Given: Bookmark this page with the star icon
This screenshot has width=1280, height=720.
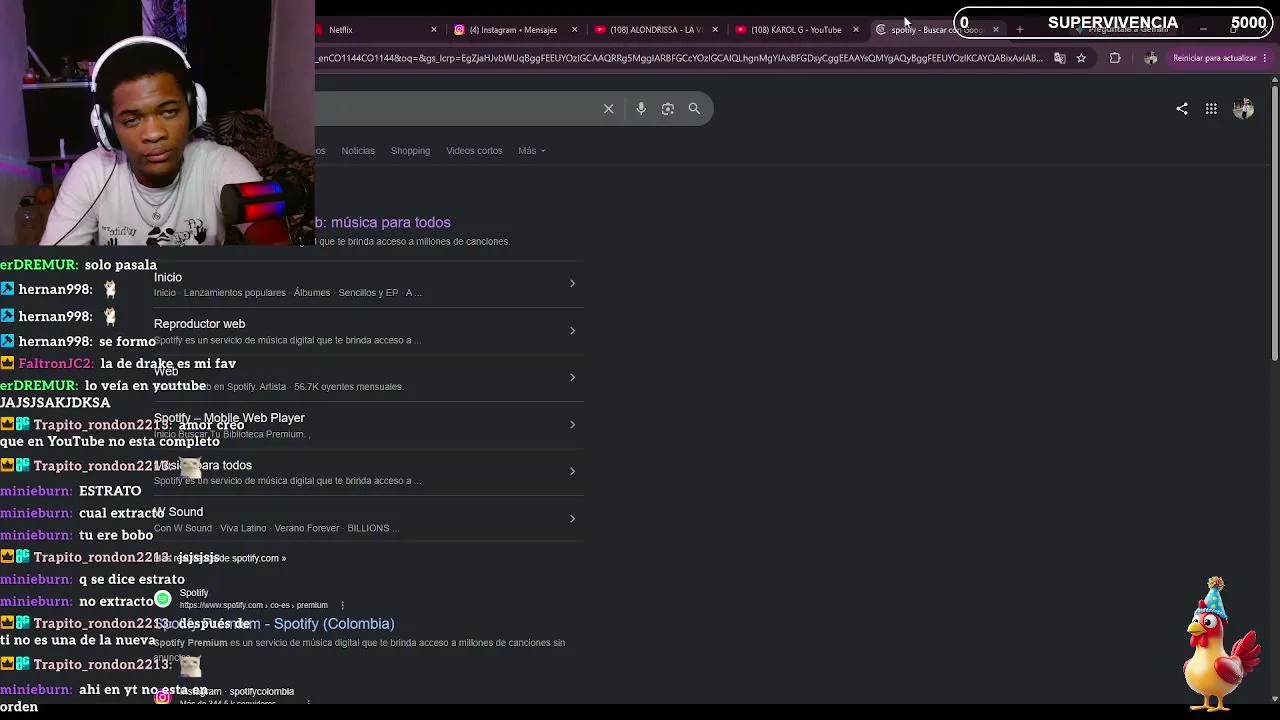Looking at the screenshot, I should [1081, 58].
